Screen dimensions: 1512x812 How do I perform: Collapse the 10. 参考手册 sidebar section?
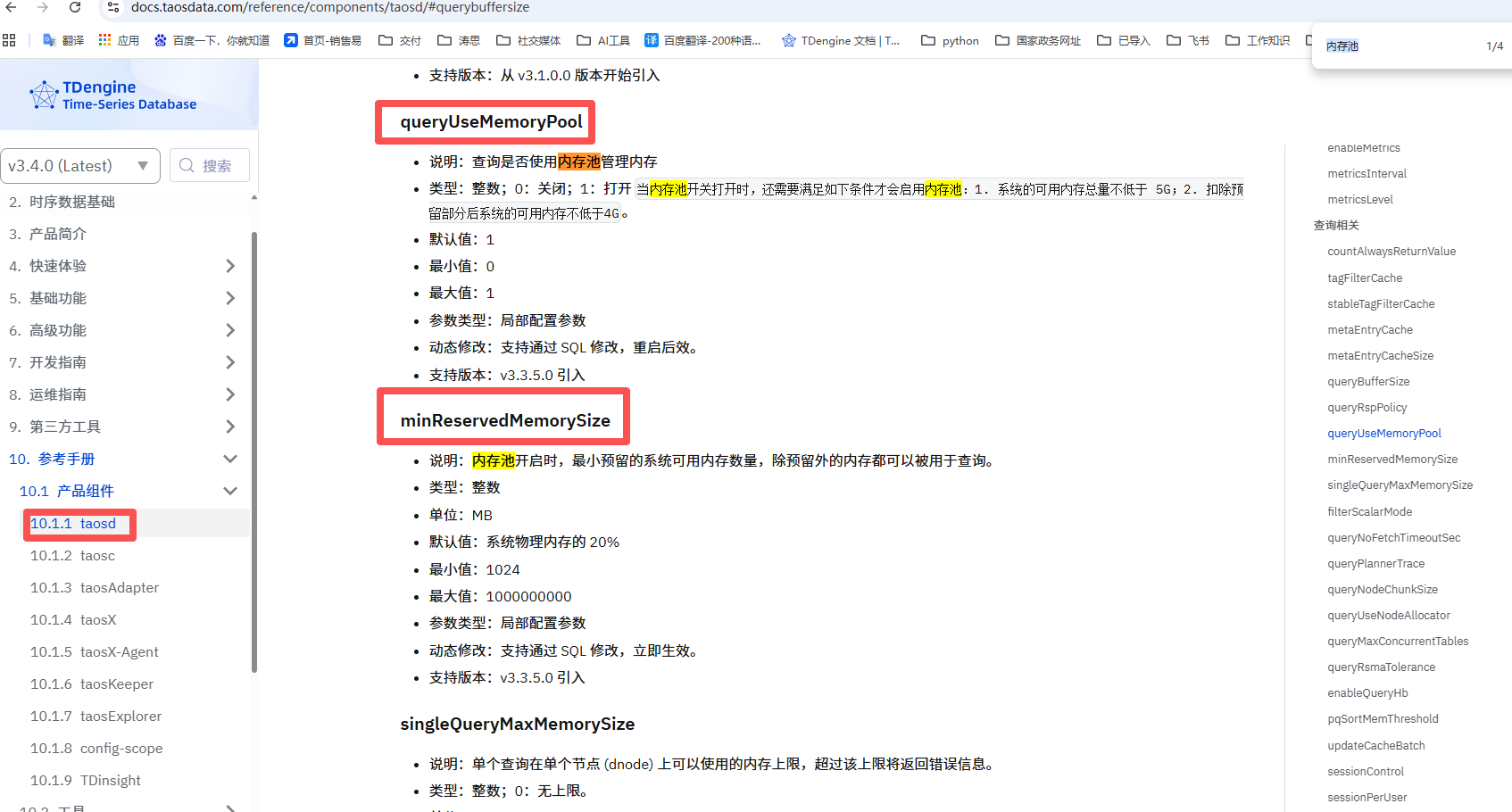click(230, 459)
